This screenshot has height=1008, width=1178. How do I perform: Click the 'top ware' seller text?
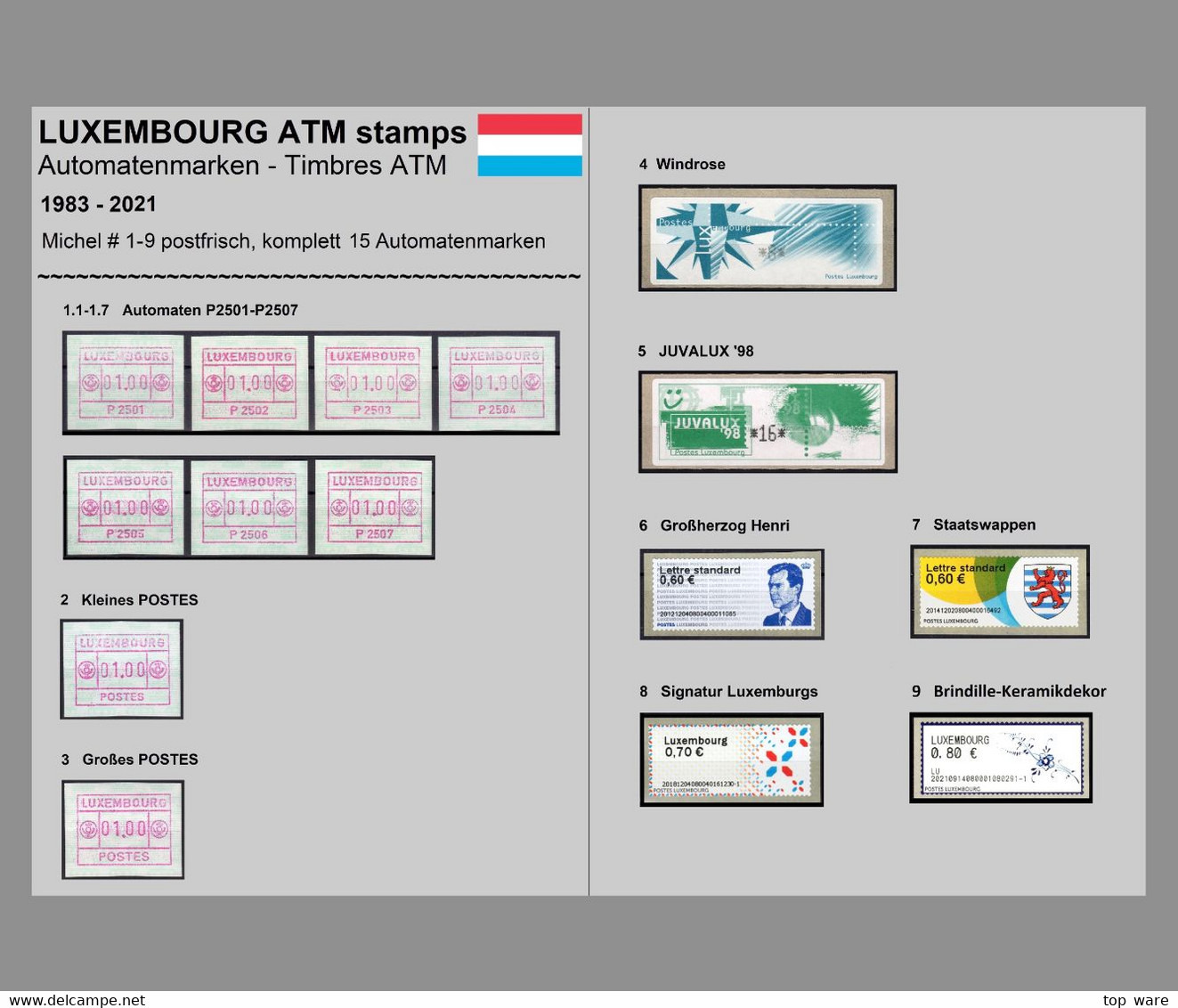pyautogui.click(x=1135, y=1000)
